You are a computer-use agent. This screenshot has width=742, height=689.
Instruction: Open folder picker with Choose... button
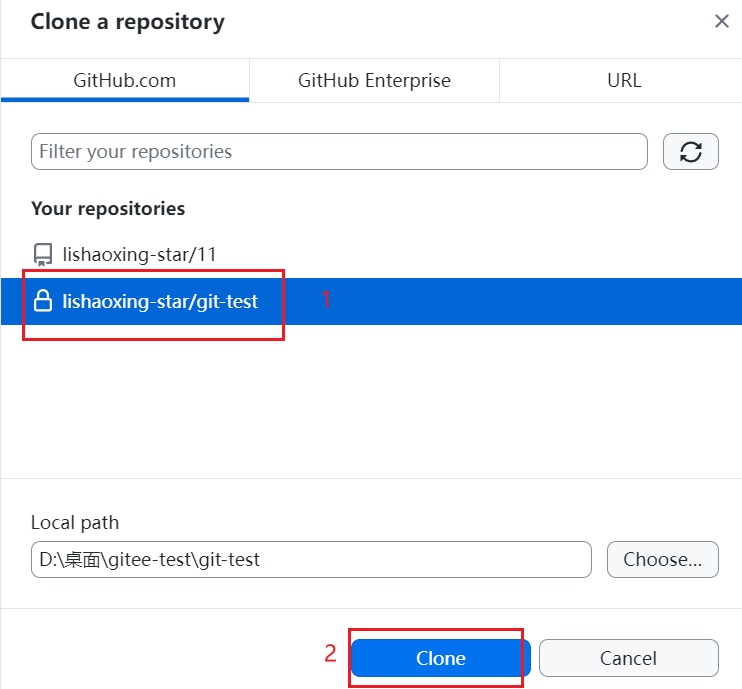pyautogui.click(x=662, y=559)
